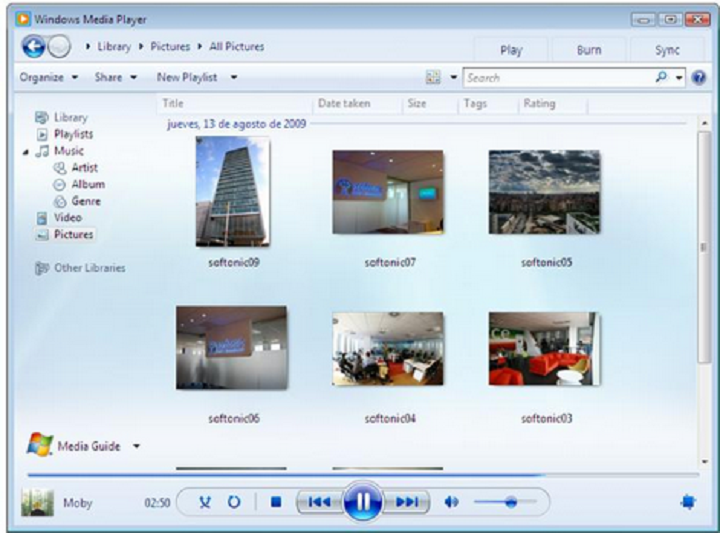The image size is (720, 533).
Task: Click the playback seek progress bar
Action: click(363, 475)
